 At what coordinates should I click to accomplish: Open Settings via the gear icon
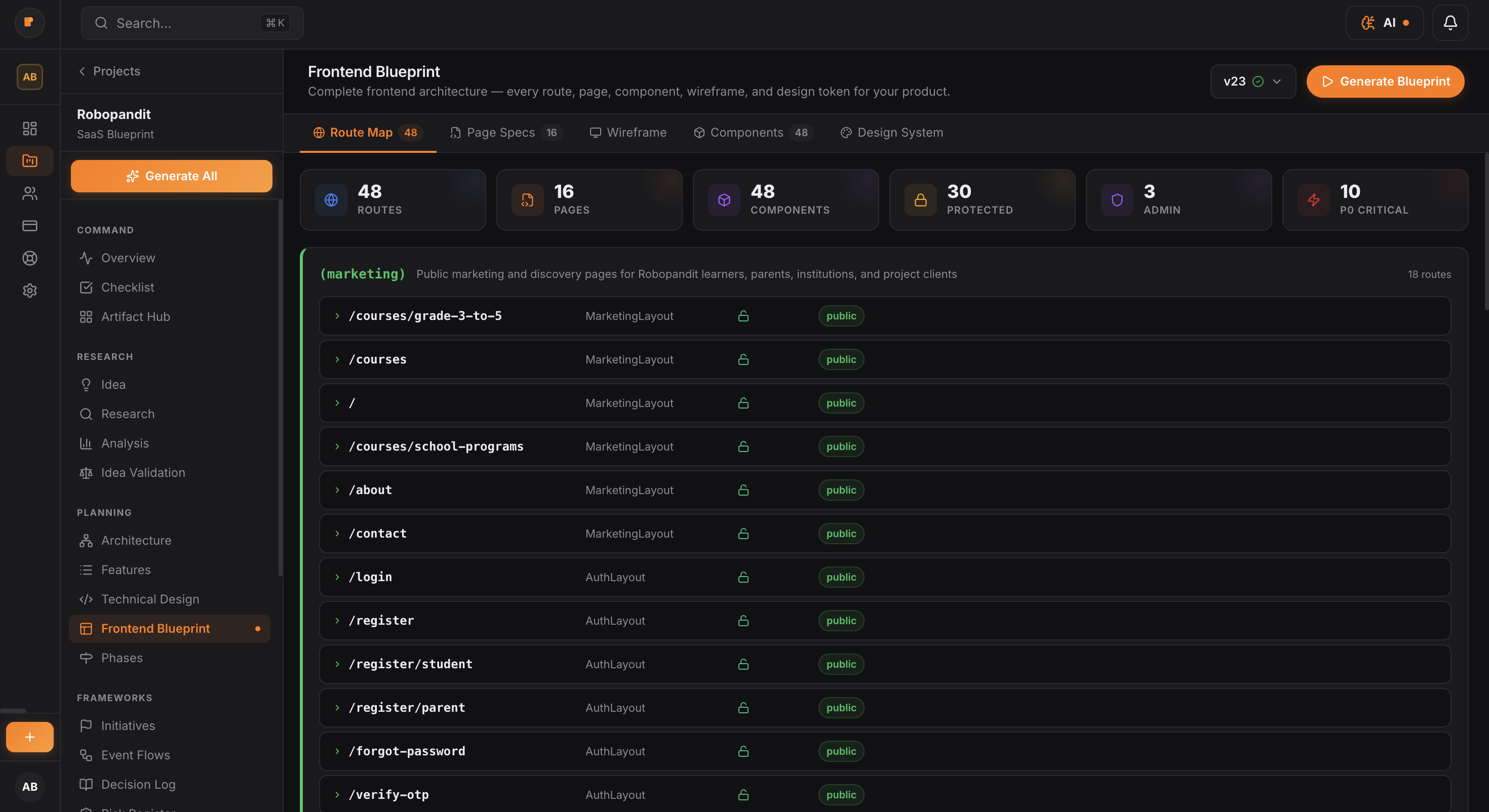29,291
